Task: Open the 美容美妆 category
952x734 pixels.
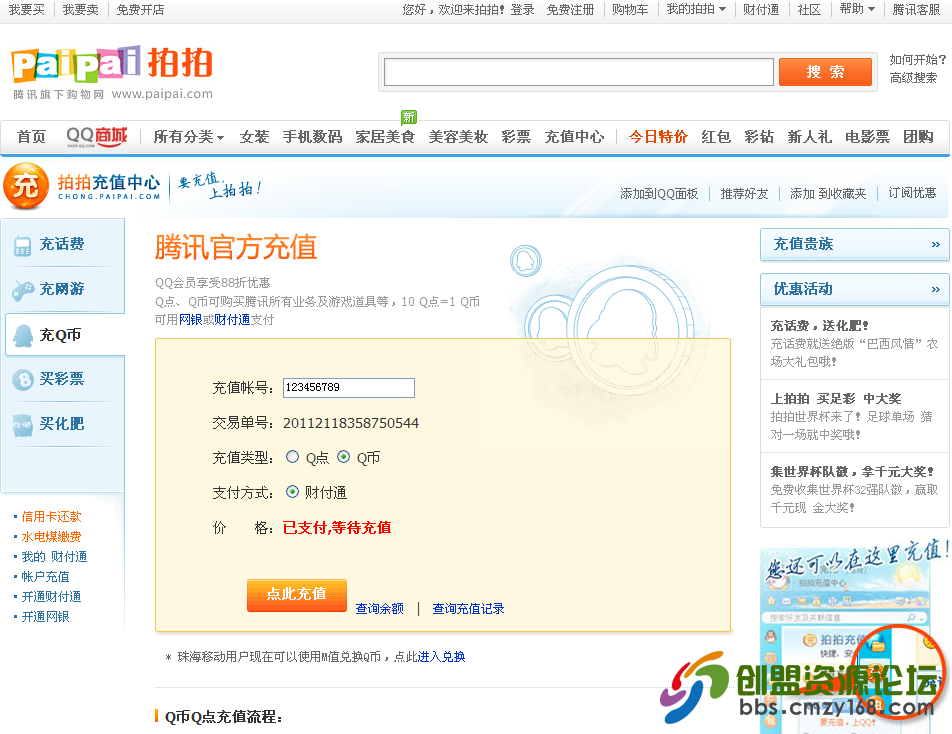Action: pos(458,137)
